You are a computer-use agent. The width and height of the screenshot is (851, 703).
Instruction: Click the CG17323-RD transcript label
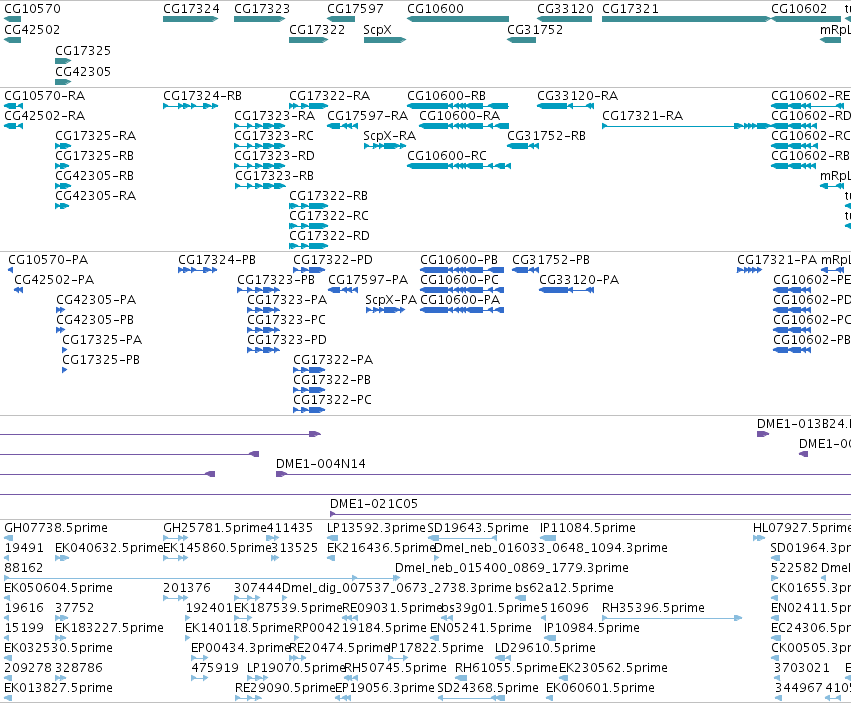click(274, 156)
